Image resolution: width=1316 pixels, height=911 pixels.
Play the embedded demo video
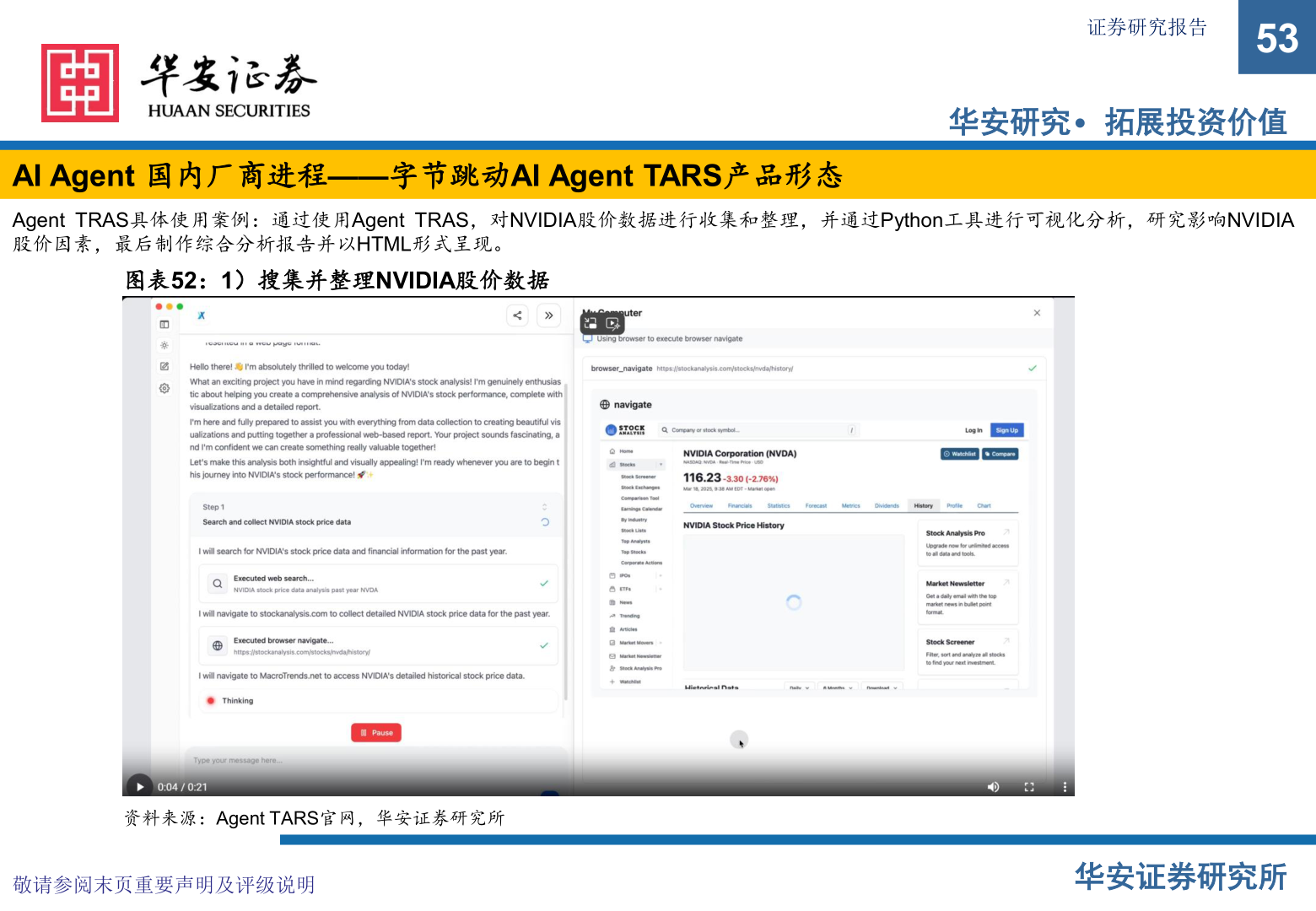[140, 786]
